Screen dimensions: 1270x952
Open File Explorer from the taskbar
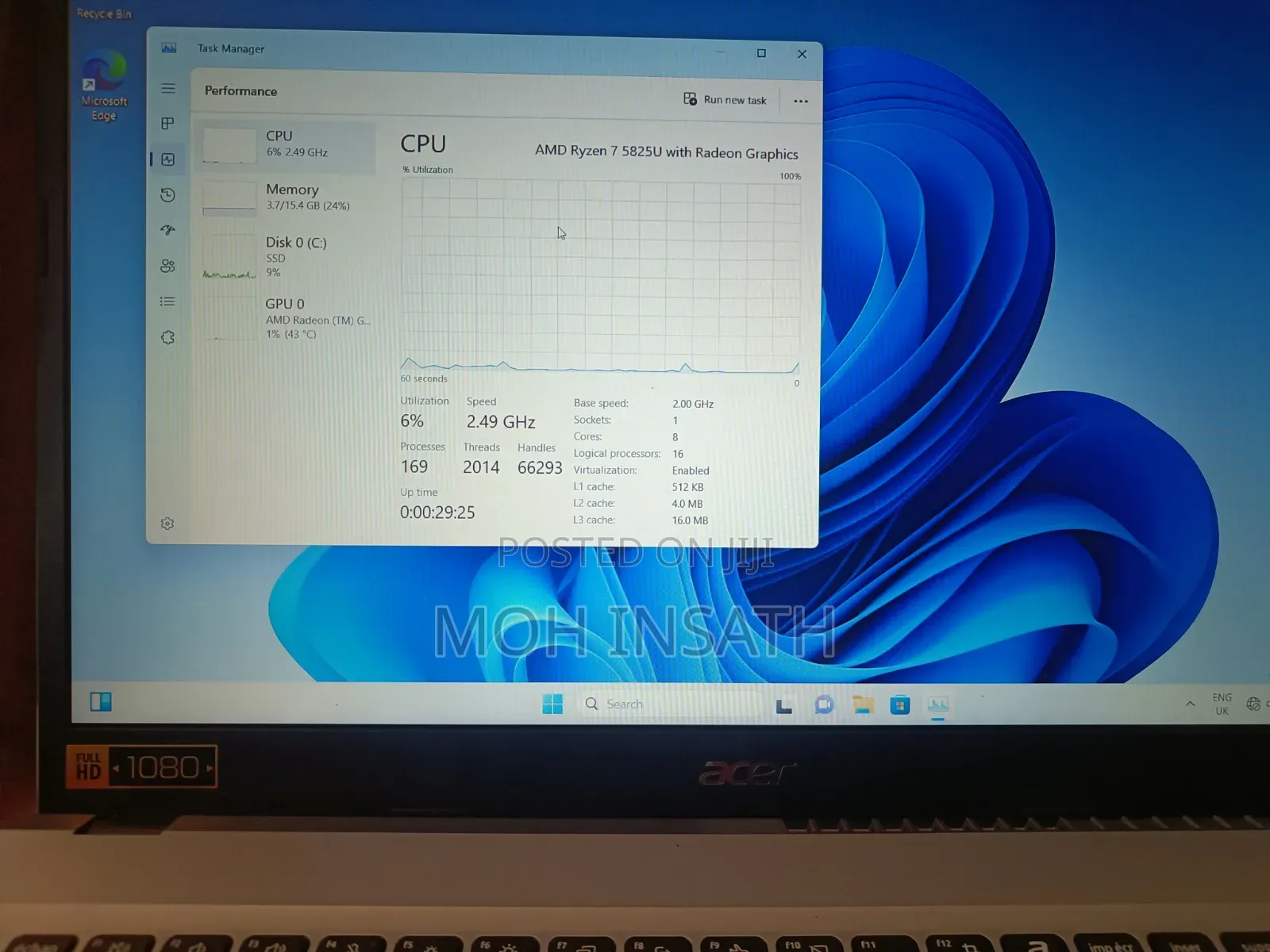pyautogui.click(x=863, y=704)
